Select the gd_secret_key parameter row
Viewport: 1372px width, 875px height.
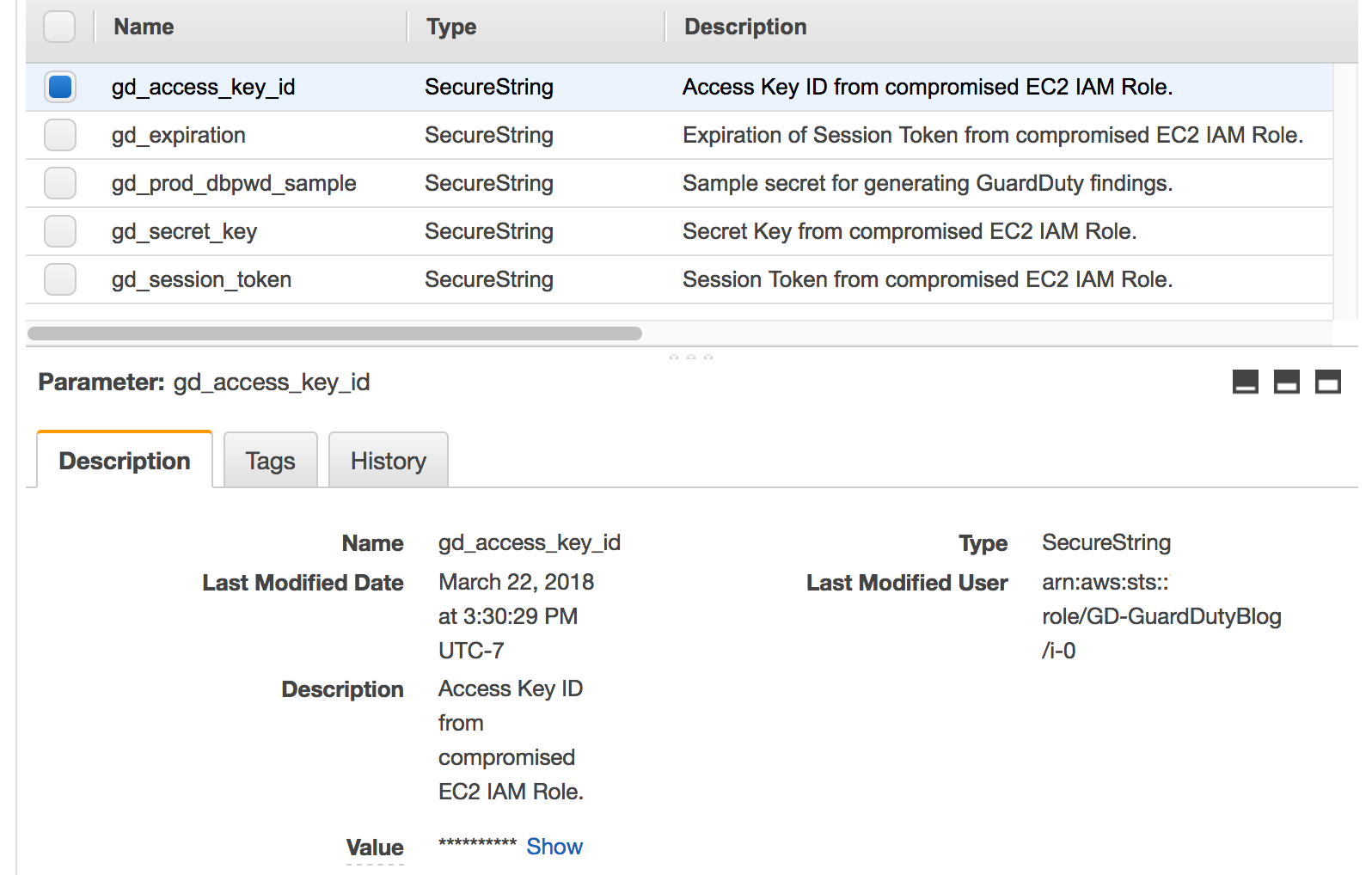click(679, 231)
